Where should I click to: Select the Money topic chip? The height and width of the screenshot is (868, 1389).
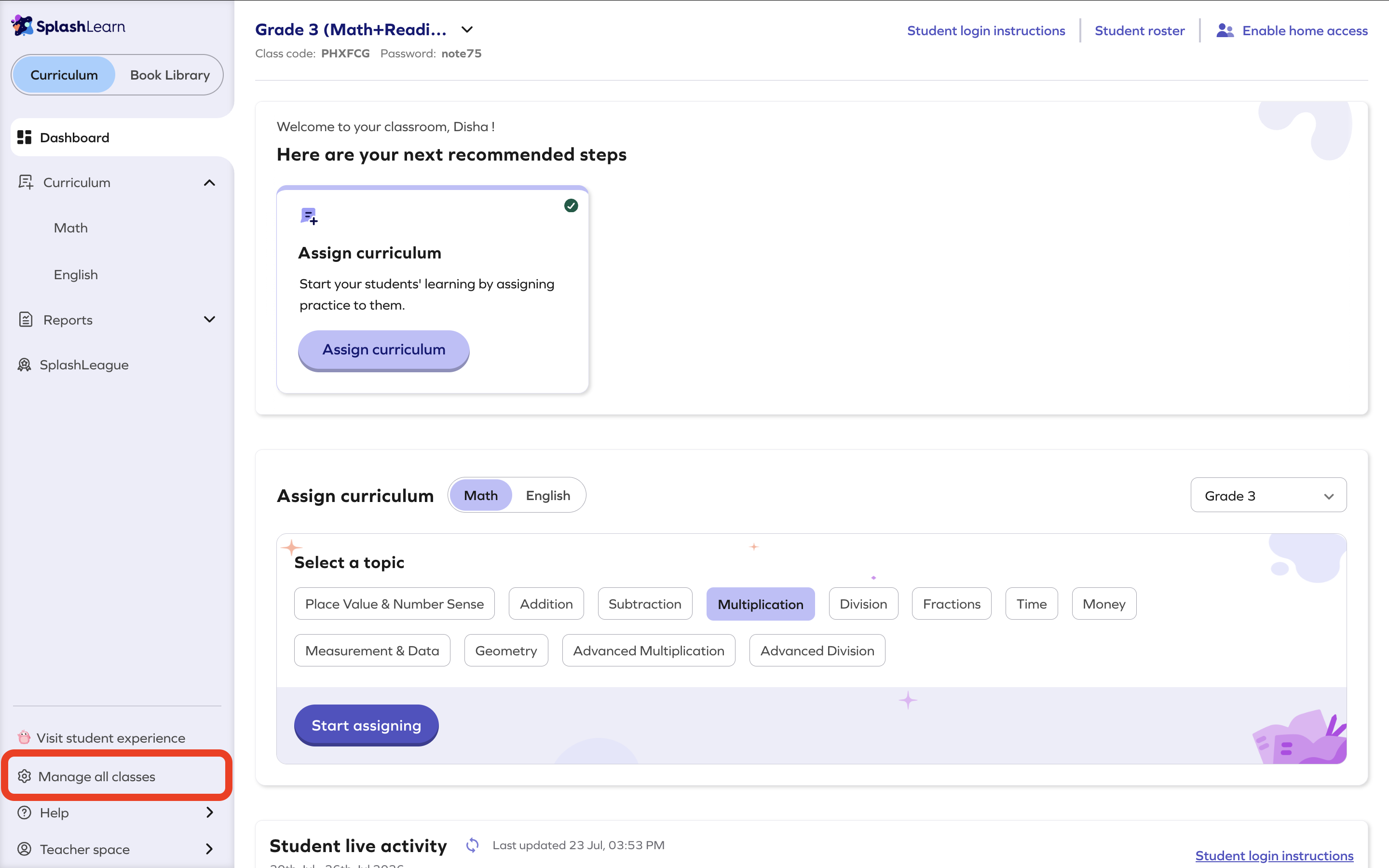point(1104,604)
